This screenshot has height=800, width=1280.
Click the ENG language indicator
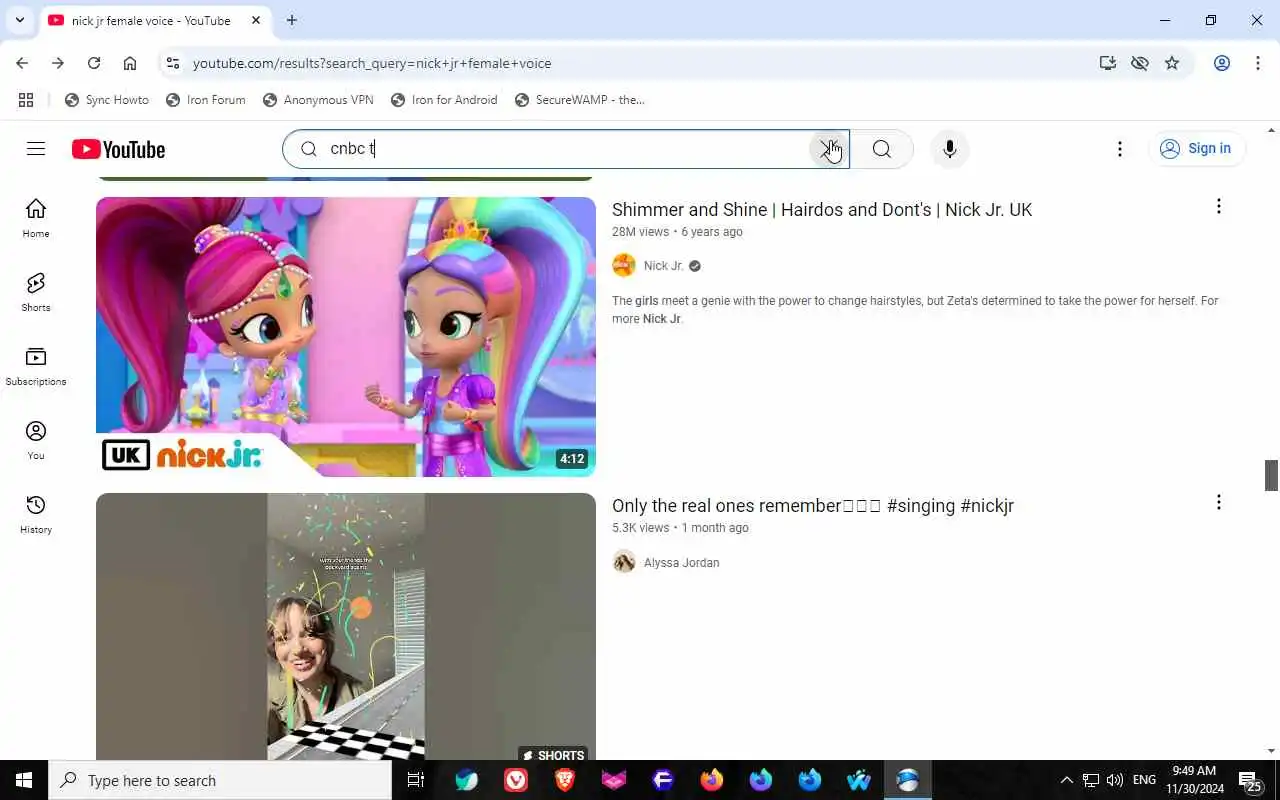click(x=1144, y=780)
